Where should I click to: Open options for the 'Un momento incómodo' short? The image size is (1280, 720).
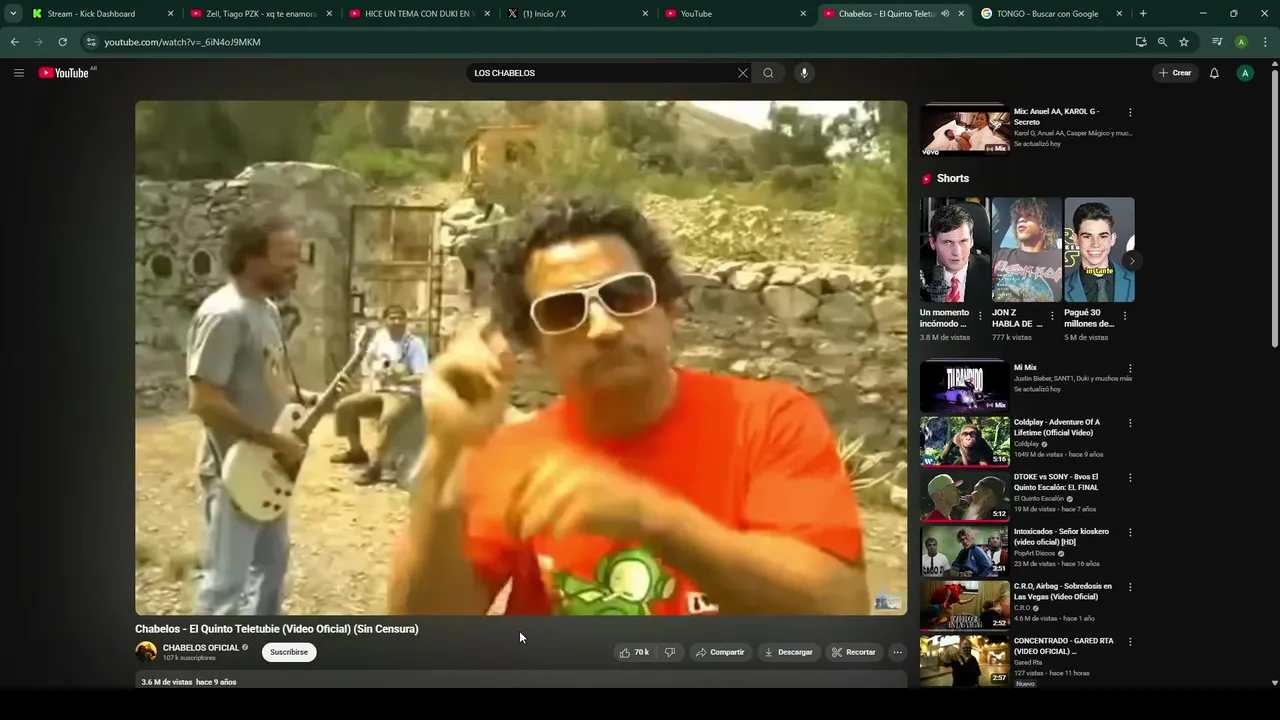tap(980, 316)
